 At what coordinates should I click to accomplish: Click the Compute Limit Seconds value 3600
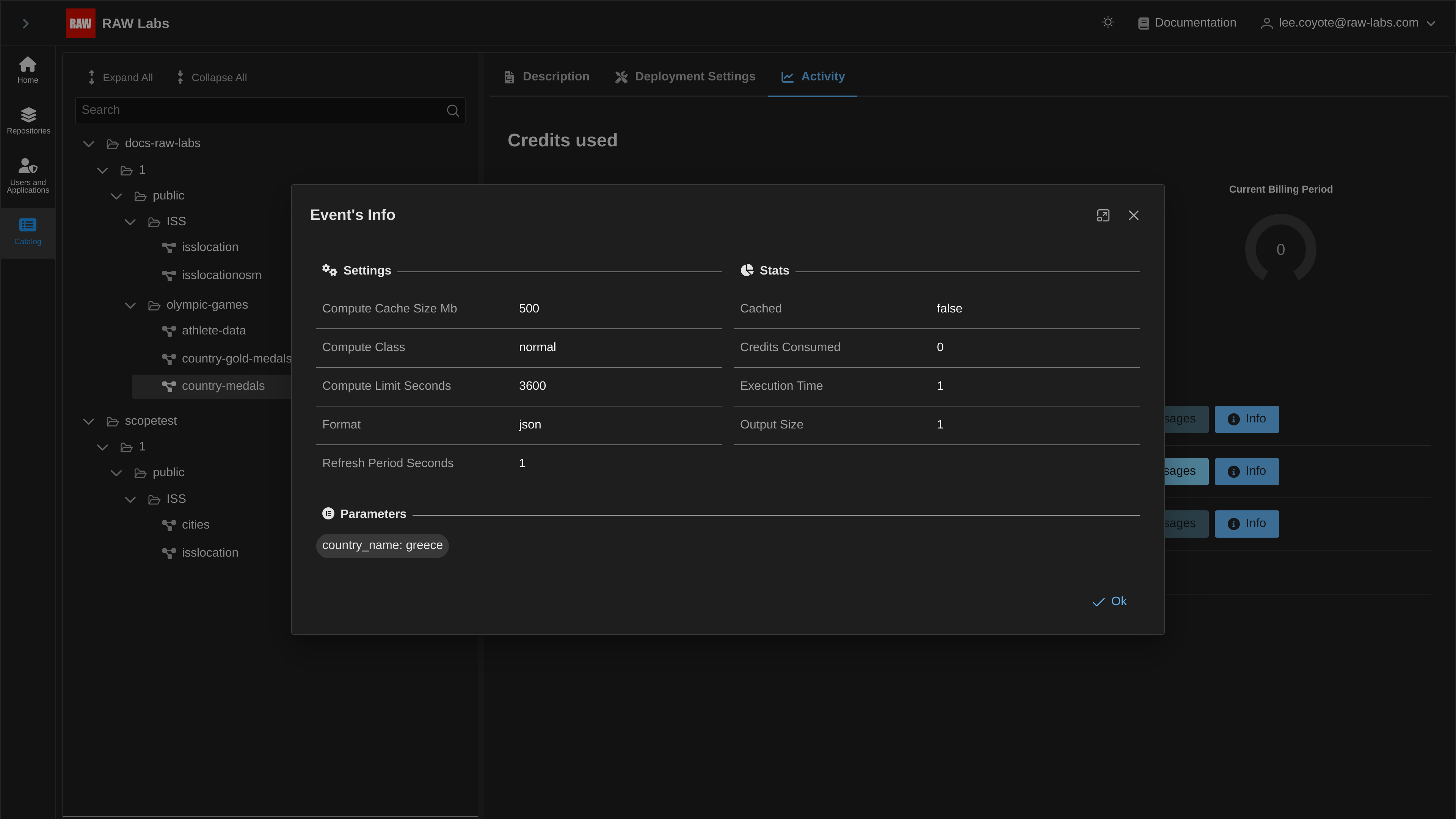point(532,386)
